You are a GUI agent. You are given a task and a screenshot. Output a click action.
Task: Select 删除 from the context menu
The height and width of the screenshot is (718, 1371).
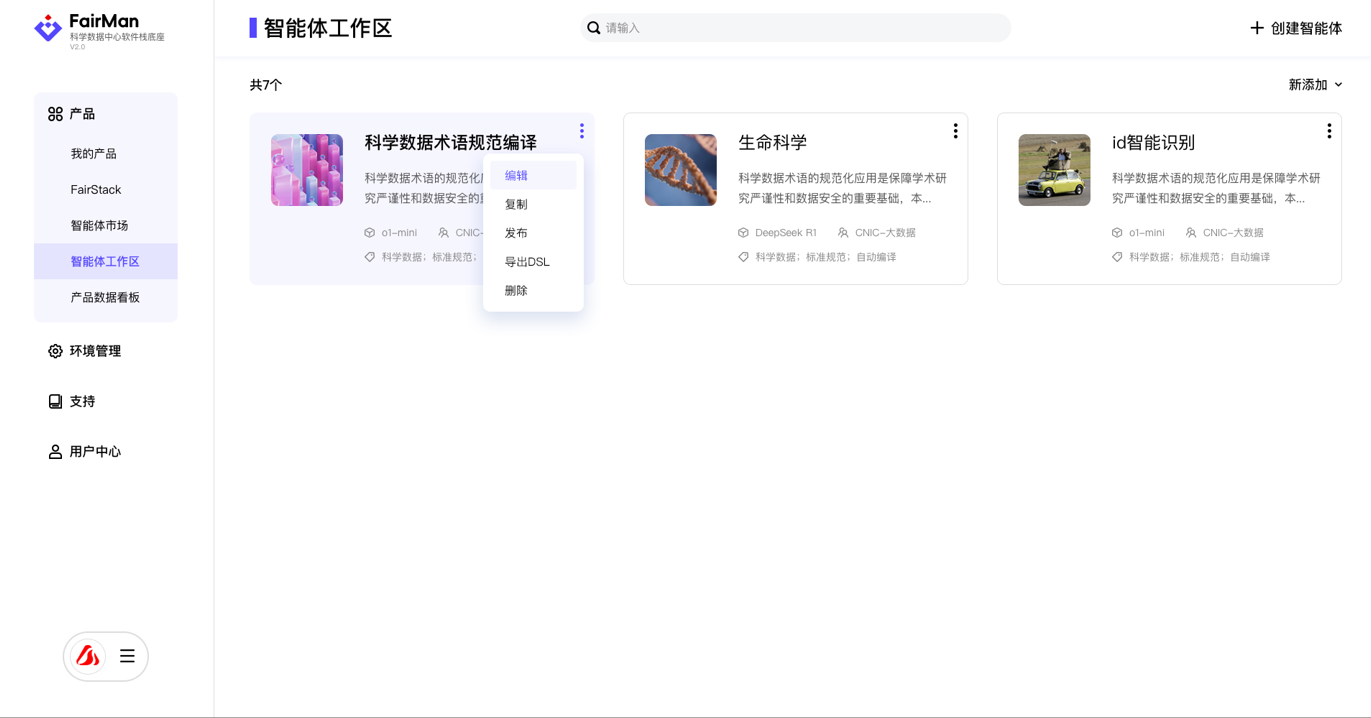tap(516, 291)
